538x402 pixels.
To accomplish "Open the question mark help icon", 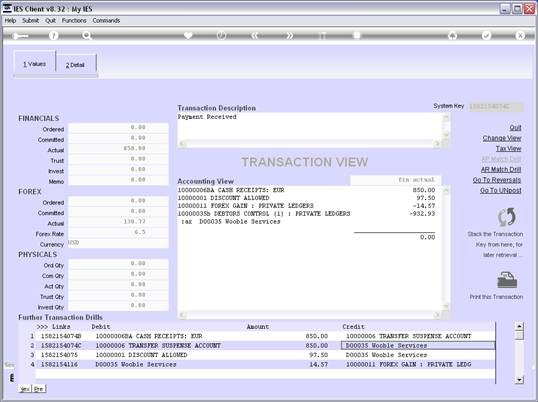I will [x=53, y=36].
